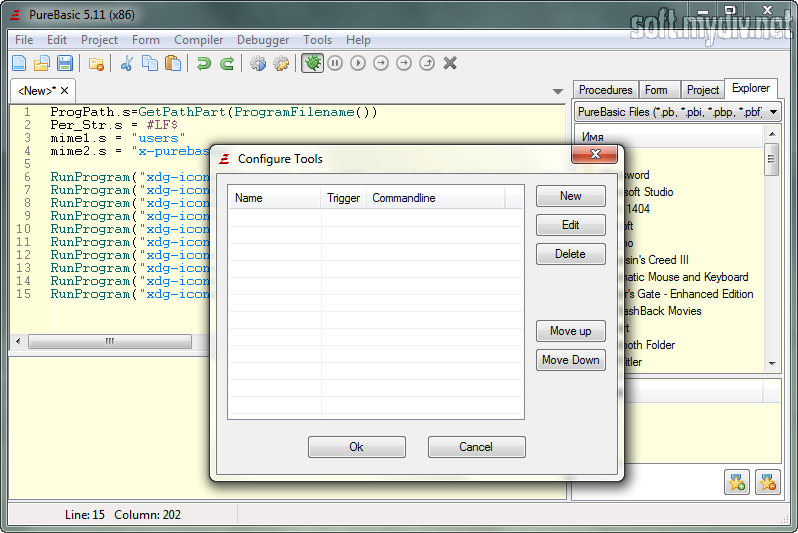Click code line 1 ProgPath.s text
The width and height of the screenshot is (798, 533).
coord(213,112)
